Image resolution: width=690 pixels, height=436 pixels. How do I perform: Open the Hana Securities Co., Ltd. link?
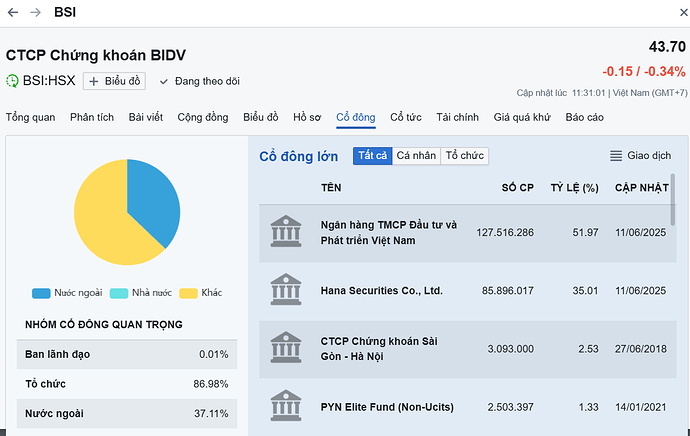click(381, 291)
